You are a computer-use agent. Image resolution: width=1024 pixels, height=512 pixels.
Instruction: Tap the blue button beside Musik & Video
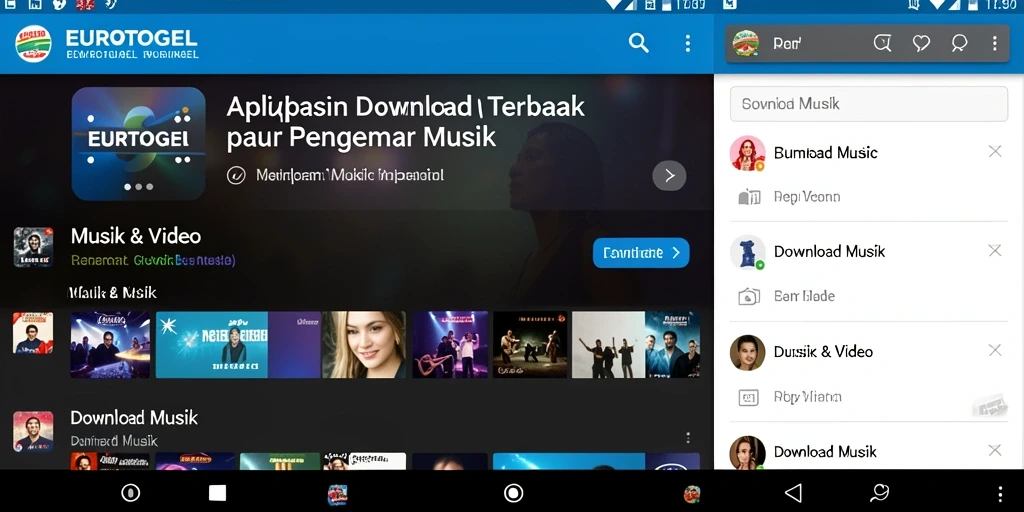click(641, 253)
